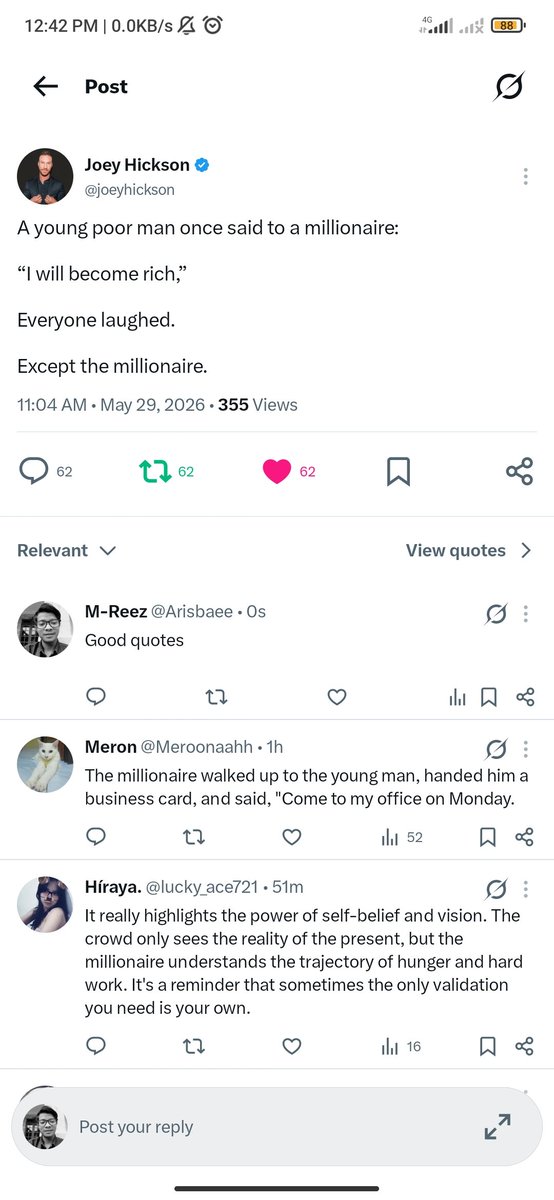Open three-dot menu on M-Reez's reply

[525, 614]
